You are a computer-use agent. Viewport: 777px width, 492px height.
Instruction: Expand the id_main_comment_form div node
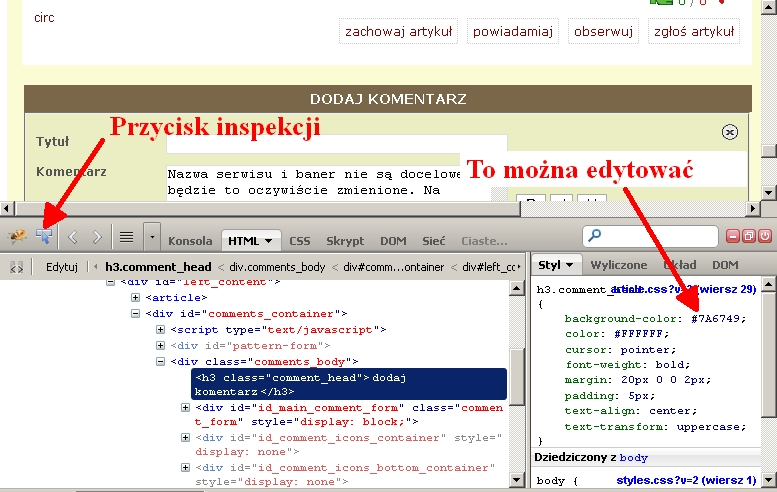(x=185, y=408)
